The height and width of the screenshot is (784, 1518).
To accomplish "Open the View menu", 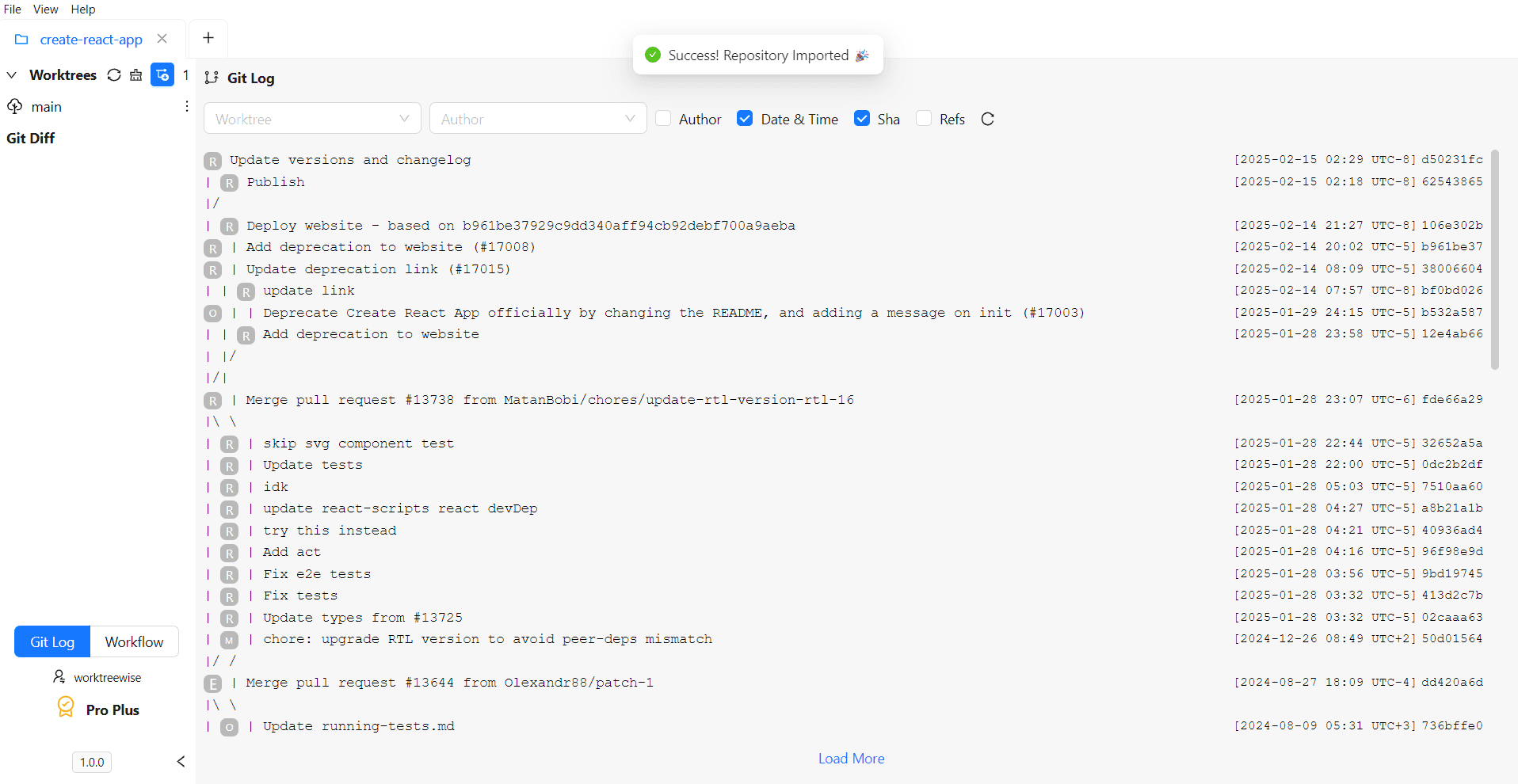I will pos(45,9).
